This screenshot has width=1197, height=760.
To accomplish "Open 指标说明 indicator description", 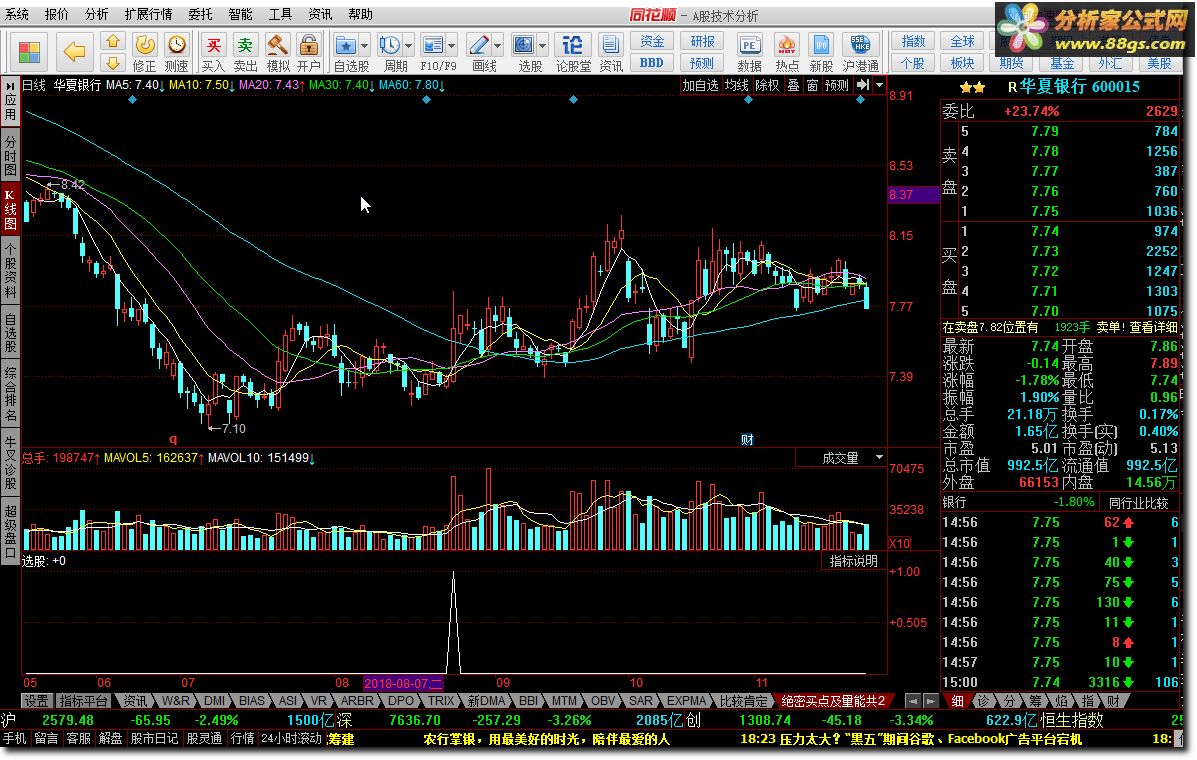I will 853,562.
